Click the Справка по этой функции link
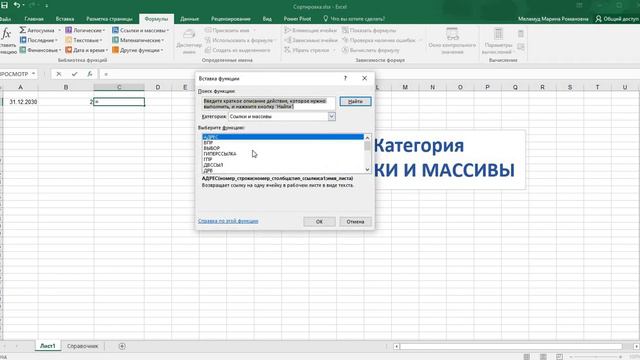This screenshot has height=360, width=640. (228, 221)
